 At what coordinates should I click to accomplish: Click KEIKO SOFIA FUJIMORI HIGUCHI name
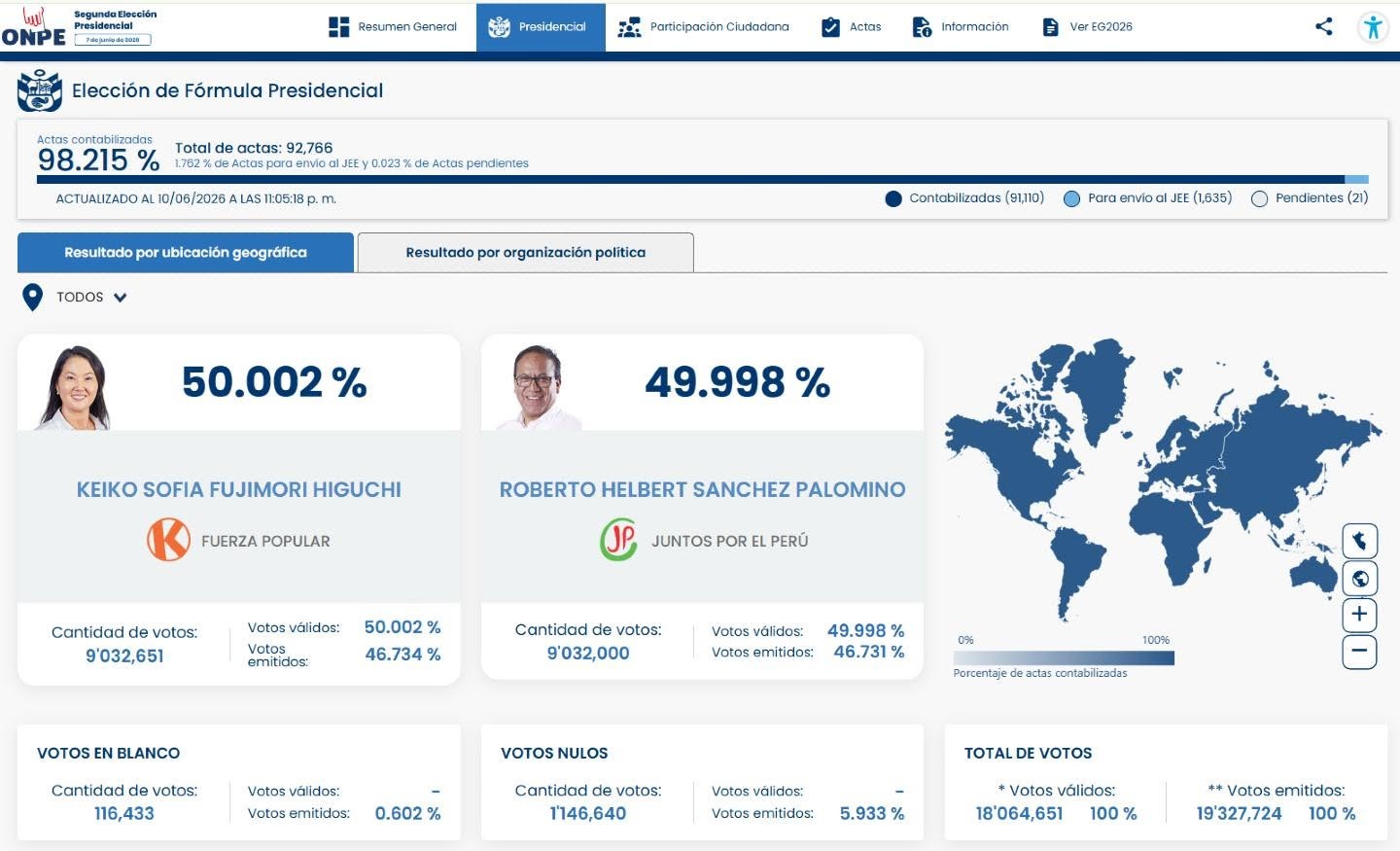[x=239, y=490]
